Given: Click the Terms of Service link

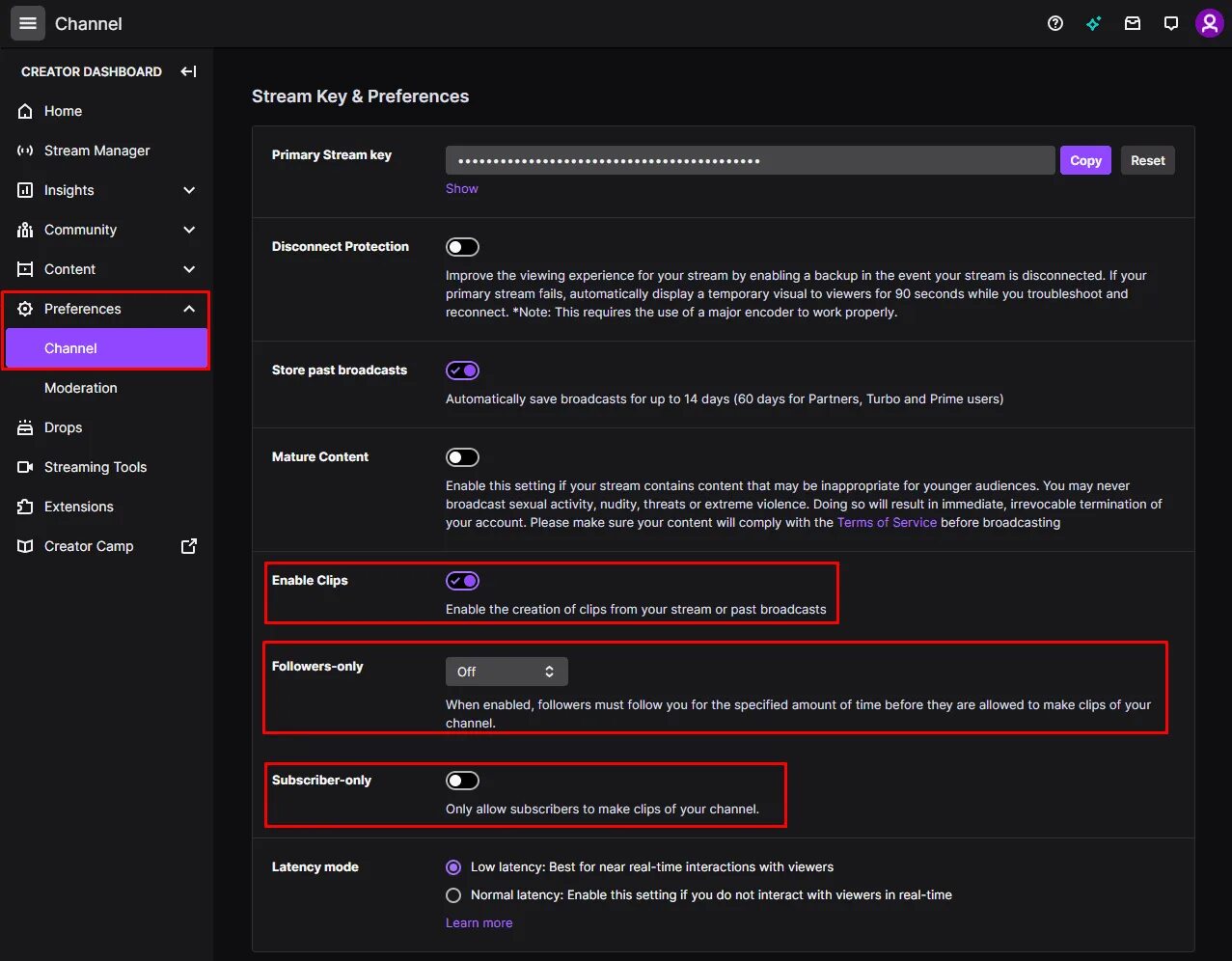Looking at the screenshot, I should click(x=887, y=523).
